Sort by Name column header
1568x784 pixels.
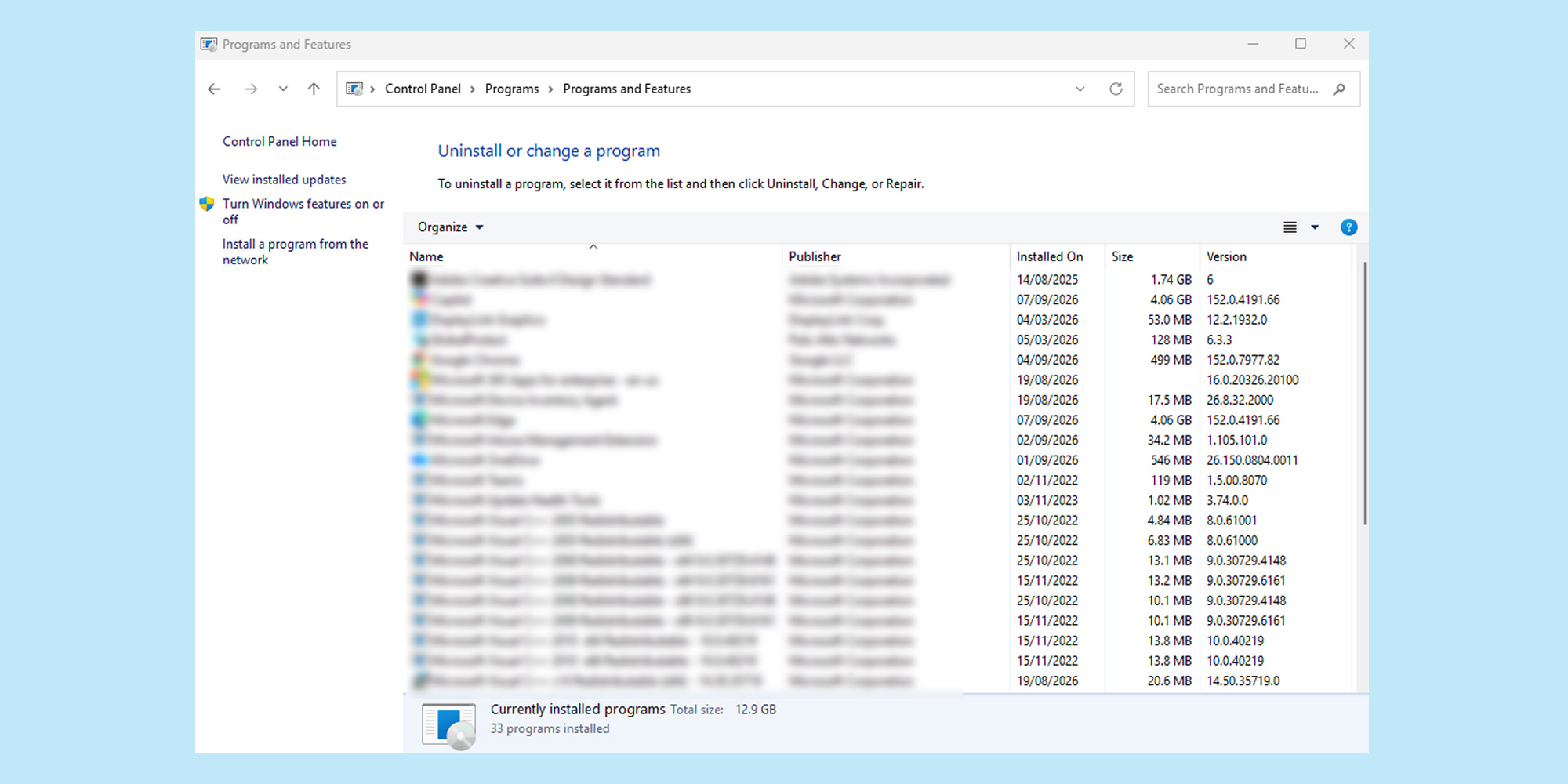pos(593,256)
